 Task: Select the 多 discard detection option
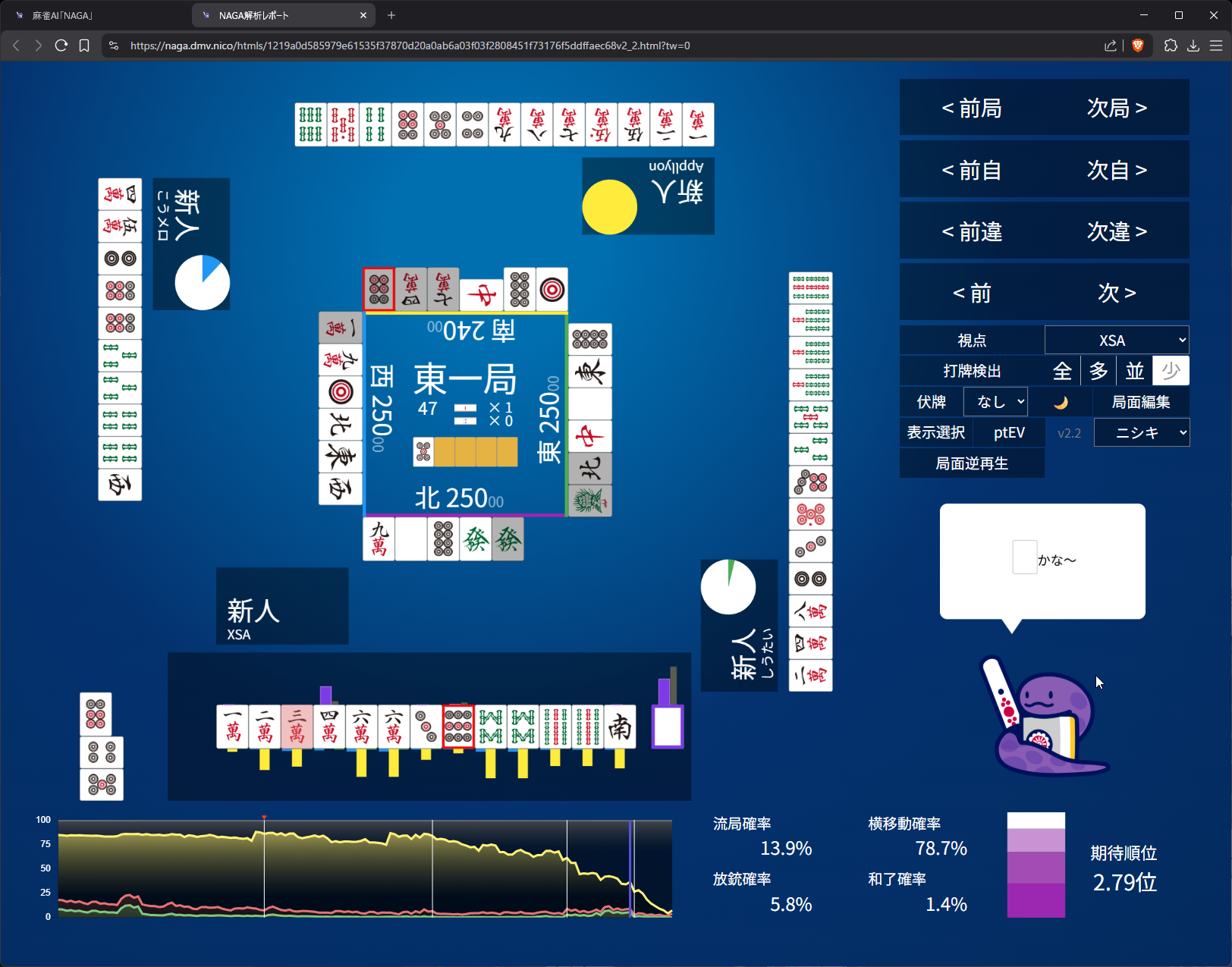(x=1098, y=371)
